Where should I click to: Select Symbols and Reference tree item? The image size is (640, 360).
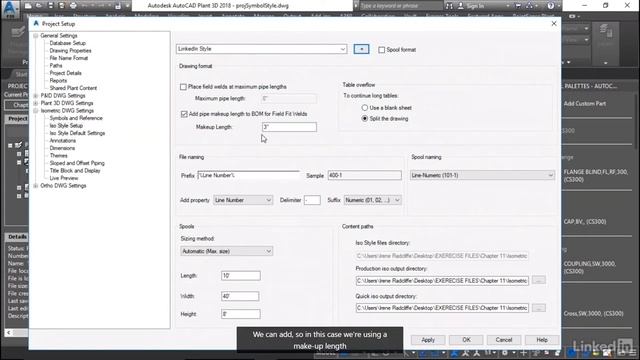point(76,118)
